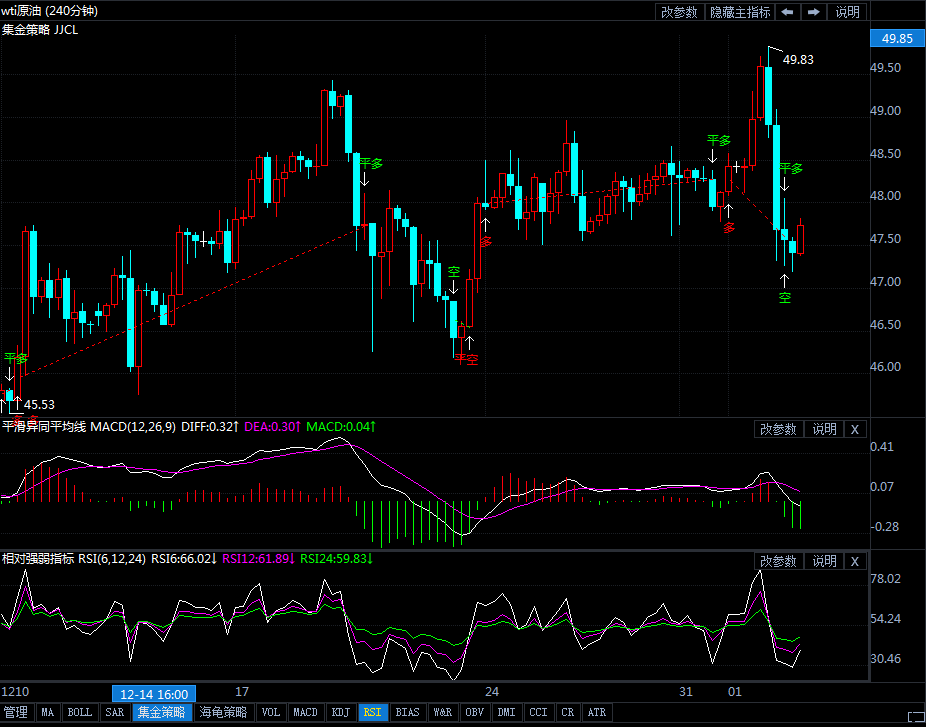
Task: Click the right arrow navigation button
Action: click(814, 12)
